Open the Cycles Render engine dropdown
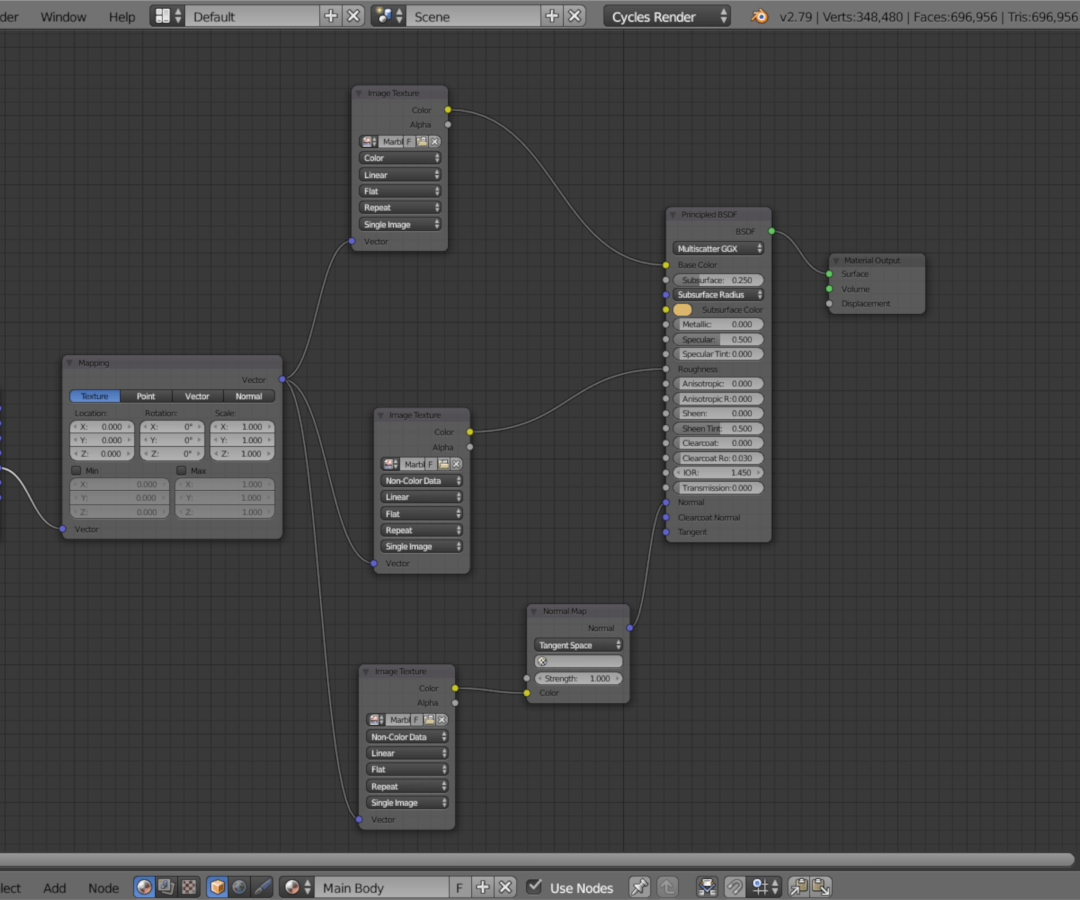This screenshot has width=1080, height=900. tap(666, 17)
